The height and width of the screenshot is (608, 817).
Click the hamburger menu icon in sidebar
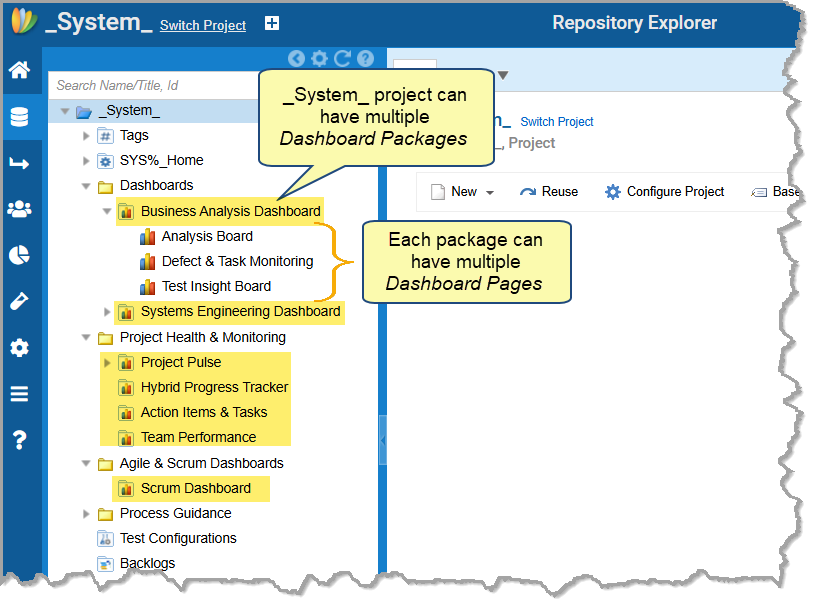click(x=19, y=394)
